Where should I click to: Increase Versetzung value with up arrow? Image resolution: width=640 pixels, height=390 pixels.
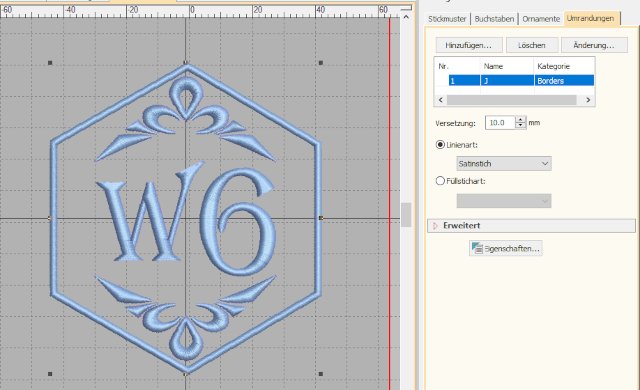[520, 120]
